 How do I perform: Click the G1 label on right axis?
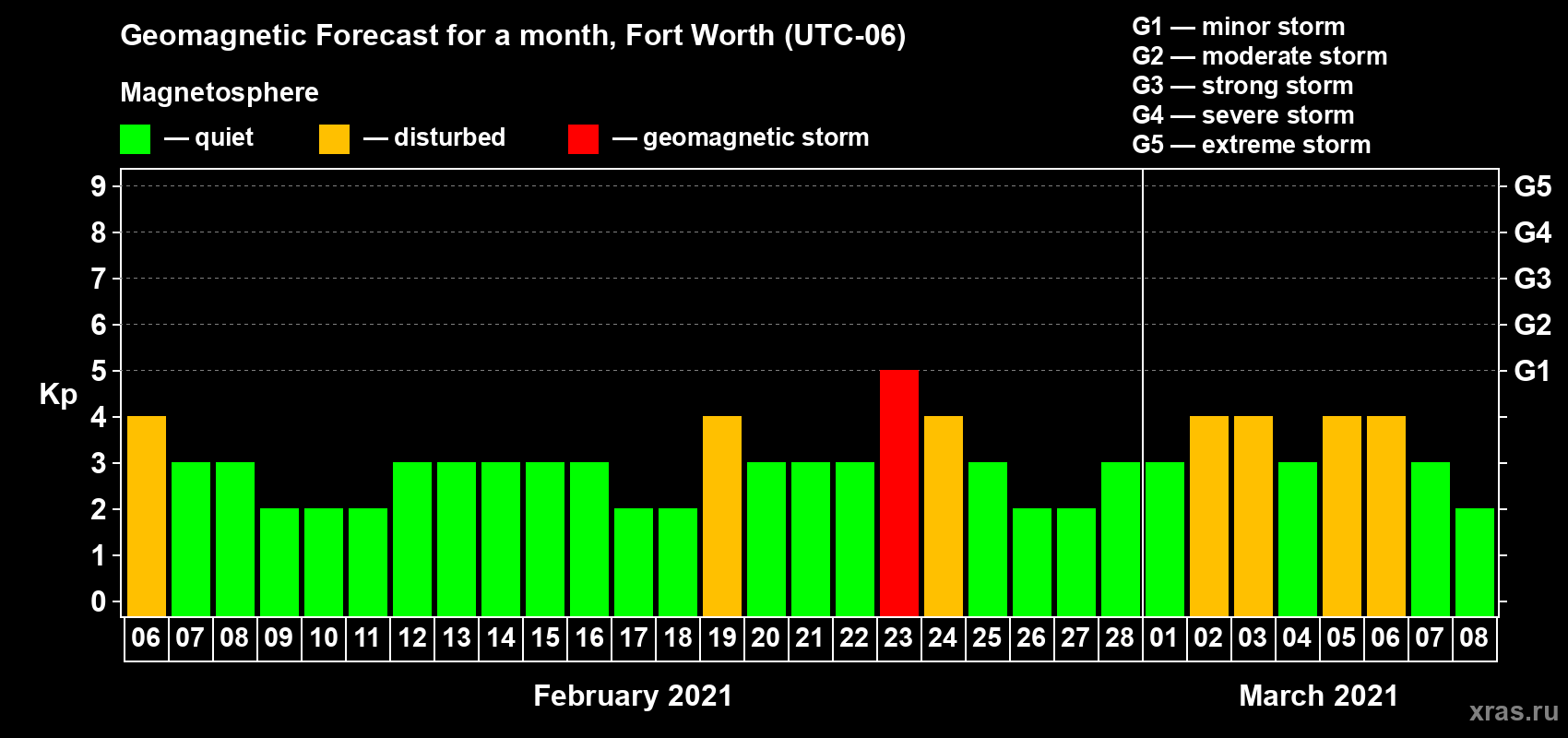click(x=1532, y=371)
